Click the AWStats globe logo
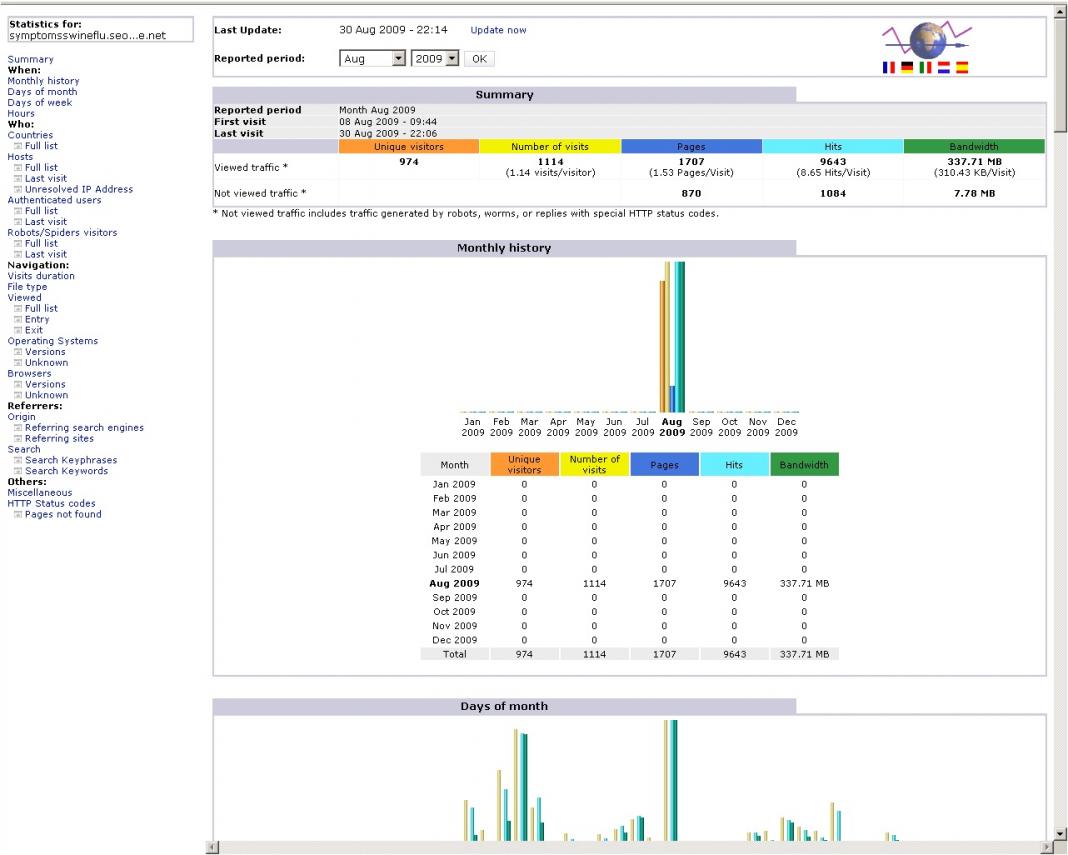 point(927,42)
